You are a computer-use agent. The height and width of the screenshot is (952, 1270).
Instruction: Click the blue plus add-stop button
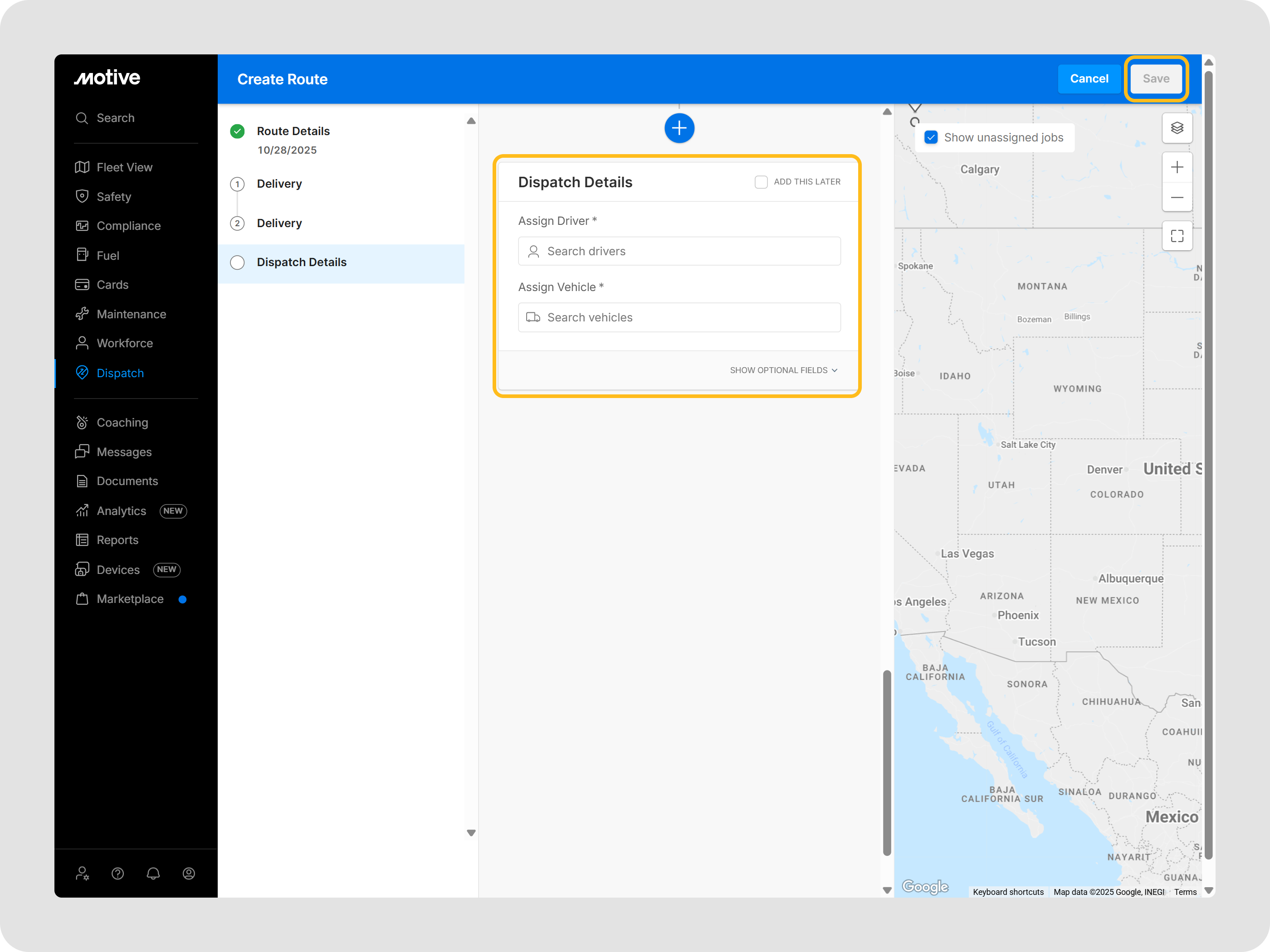[679, 128]
